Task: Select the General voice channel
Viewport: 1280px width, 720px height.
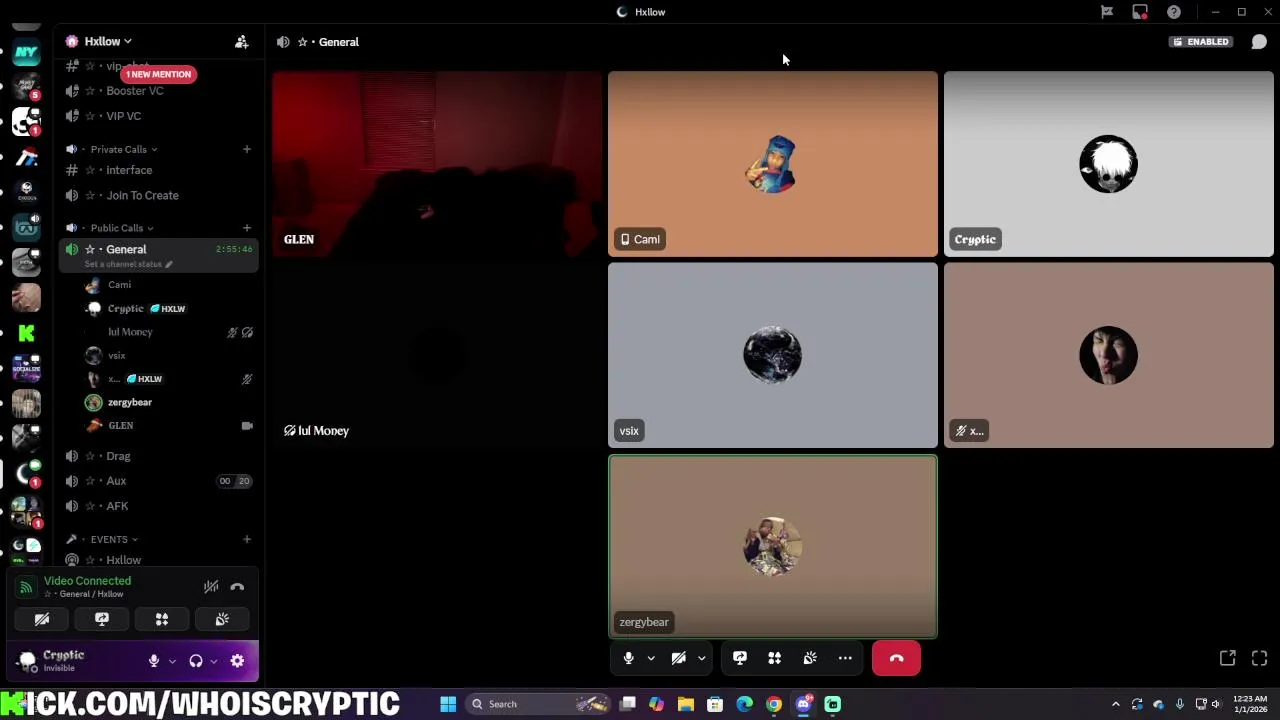Action: point(125,249)
